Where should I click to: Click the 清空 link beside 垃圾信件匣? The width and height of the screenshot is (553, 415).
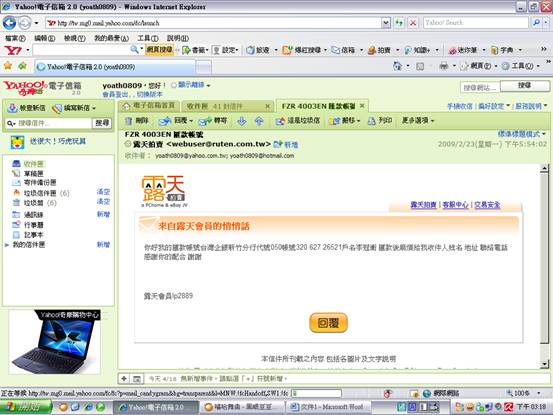pos(103,192)
